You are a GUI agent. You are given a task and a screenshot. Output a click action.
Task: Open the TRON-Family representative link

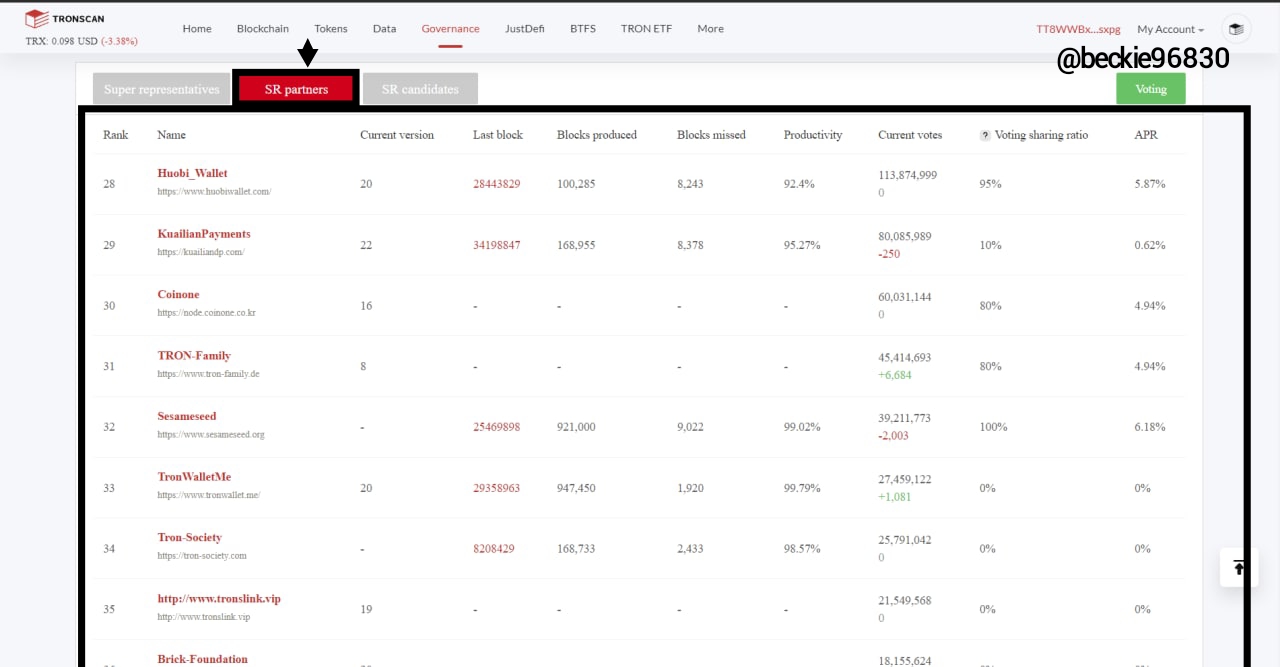194,355
